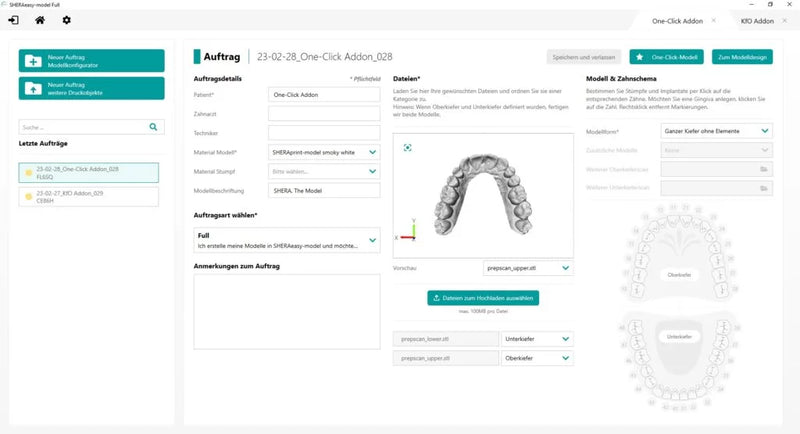This screenshot has width=800, height=434.
Task: Click folder-upload icon for weitere Druckobjekte
Action: click(33, 89)
